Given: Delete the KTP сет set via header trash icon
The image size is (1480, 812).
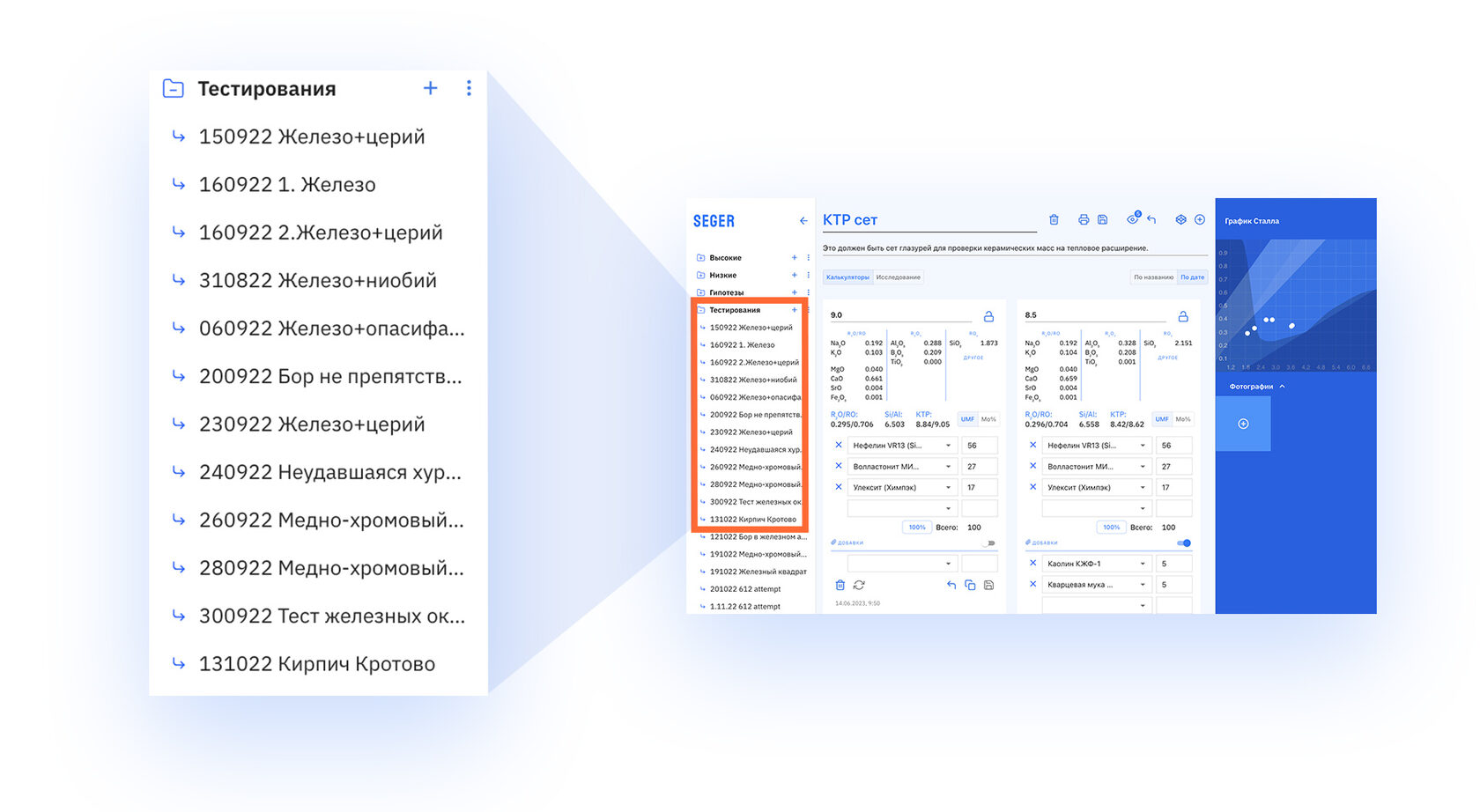Looking at the screenshot, I should click(1054, 219).
